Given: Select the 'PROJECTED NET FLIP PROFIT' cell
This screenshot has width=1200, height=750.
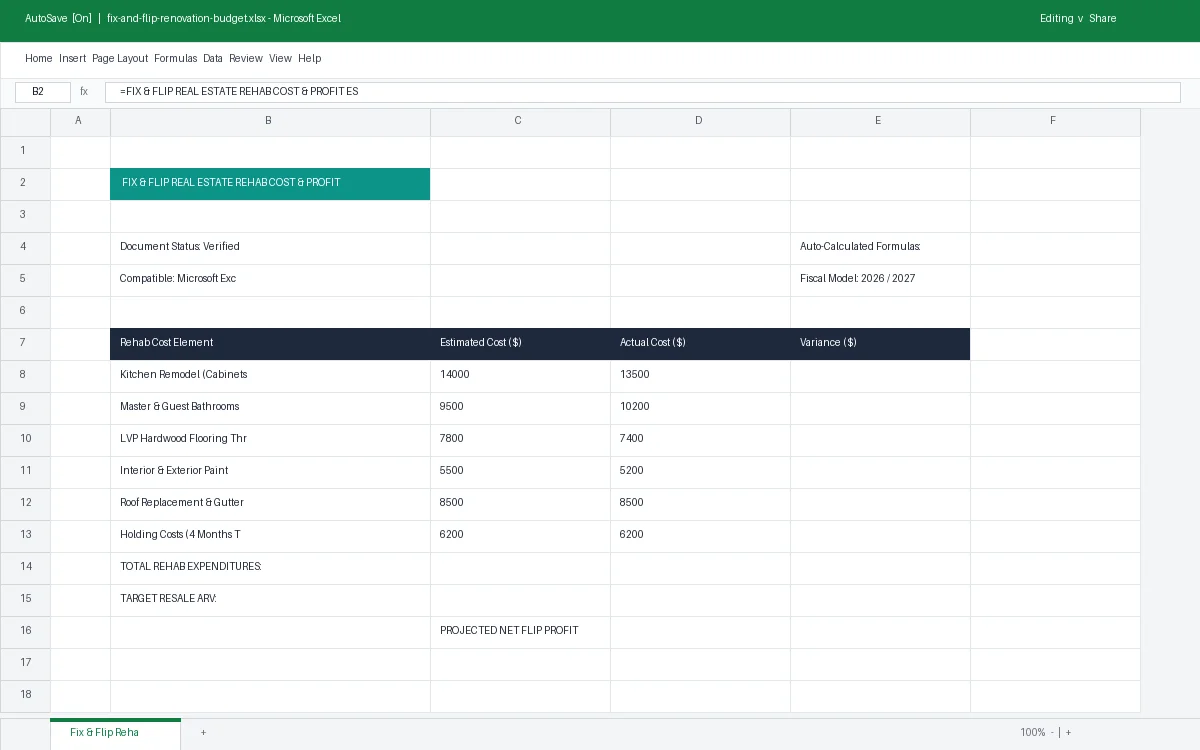Looking at the screenshot, I should (x=520, y=632).
